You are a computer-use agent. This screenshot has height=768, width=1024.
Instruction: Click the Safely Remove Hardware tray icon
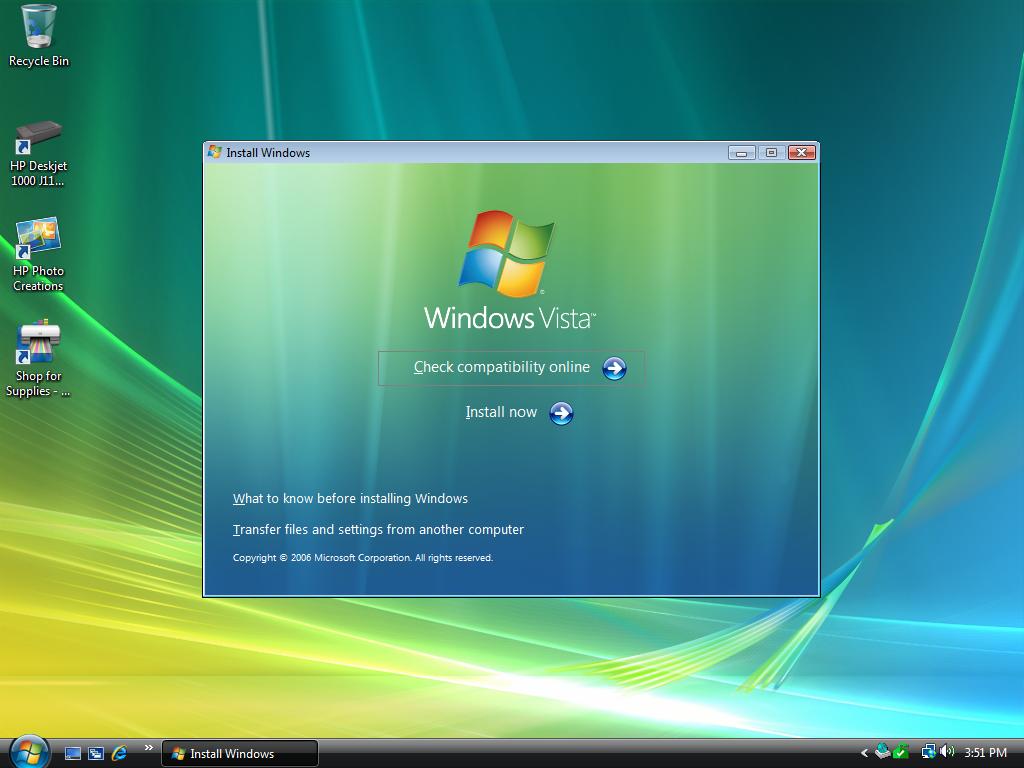click(x=883, y=752)
